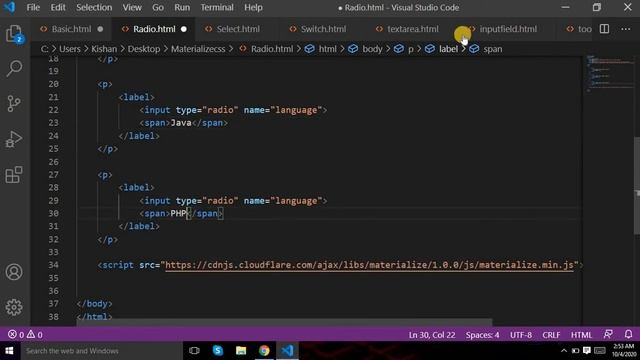
Task: Click Ln 30, Col 22 in status bar
Action: tap(432, 335)
